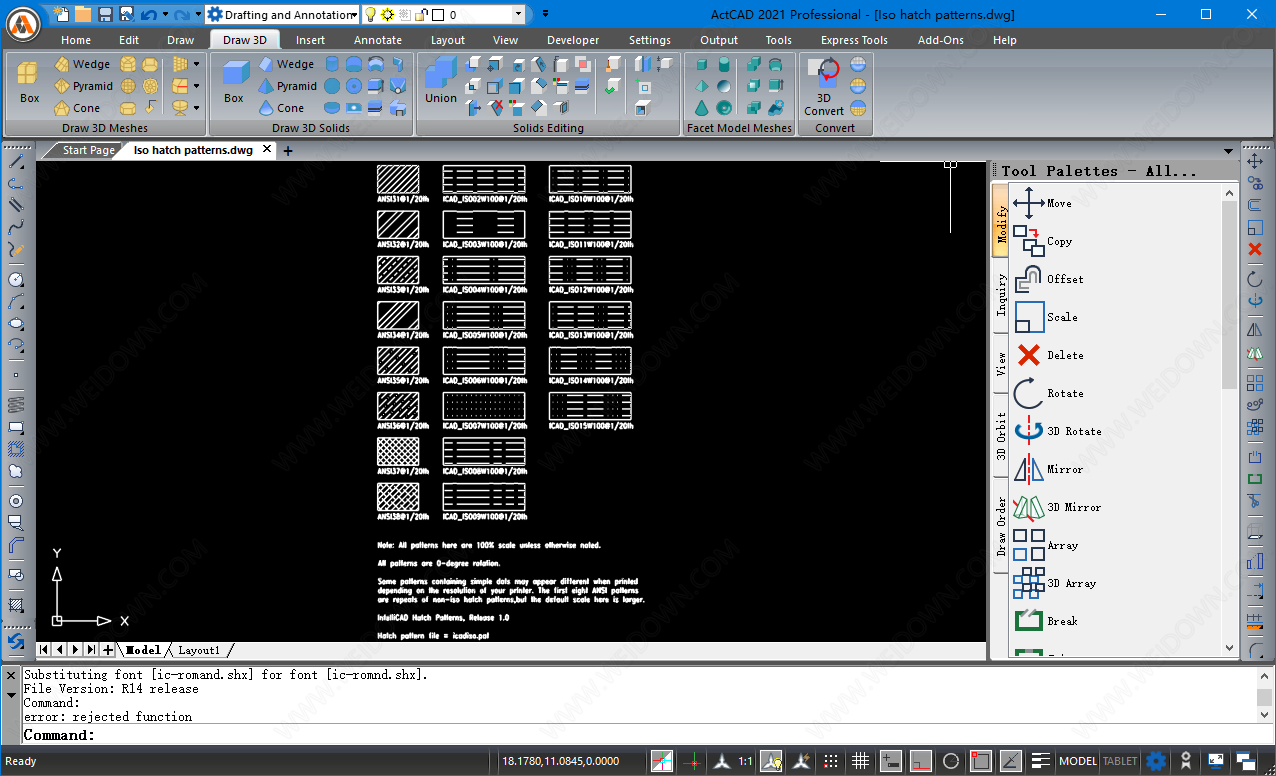Click the Tool Palettes vertical scrollbar

click(1230, 421)
